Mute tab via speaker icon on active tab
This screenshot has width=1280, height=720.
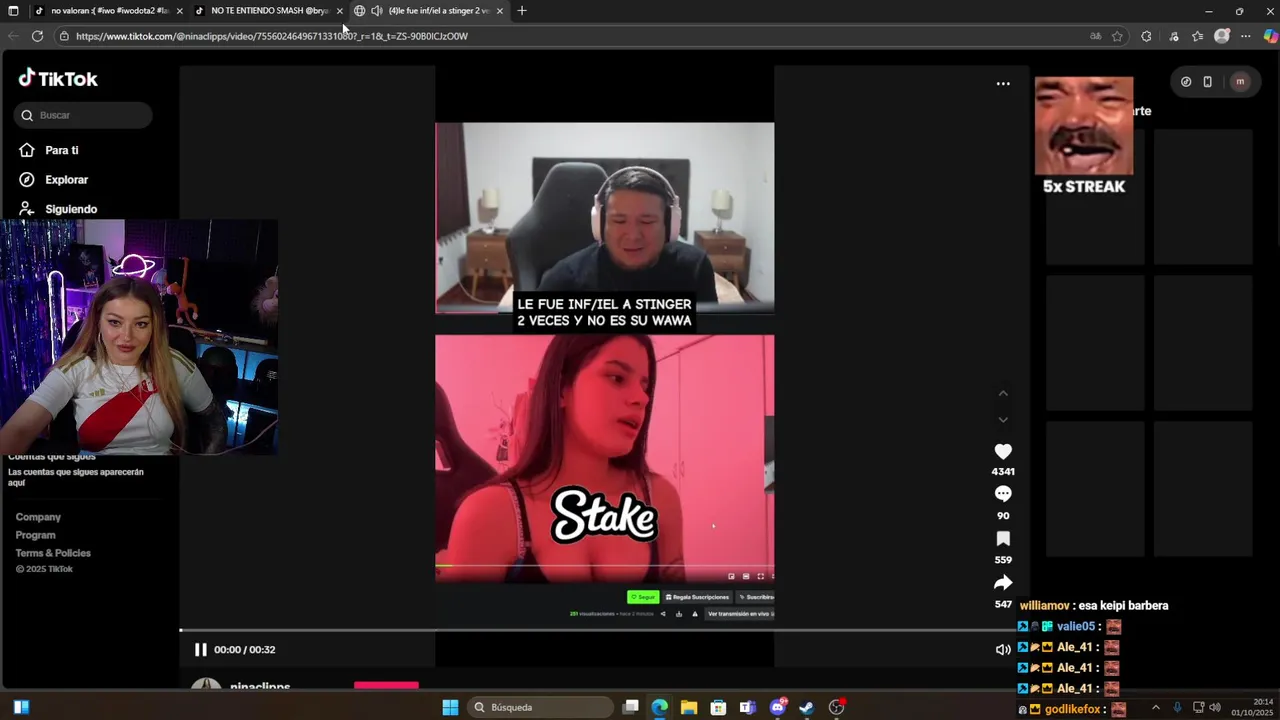[x=377, y=11]
